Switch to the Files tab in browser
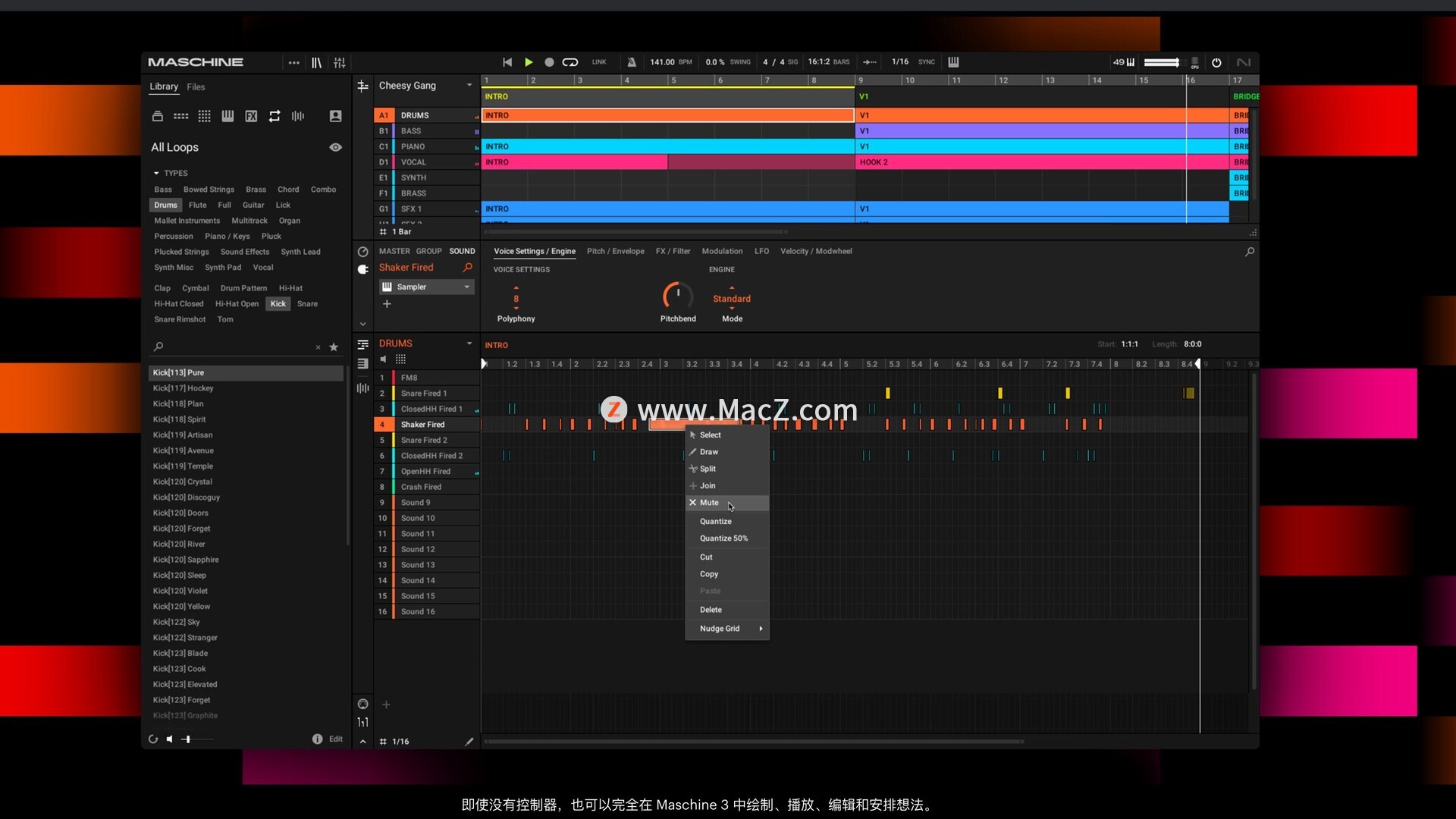 [196, 87]
